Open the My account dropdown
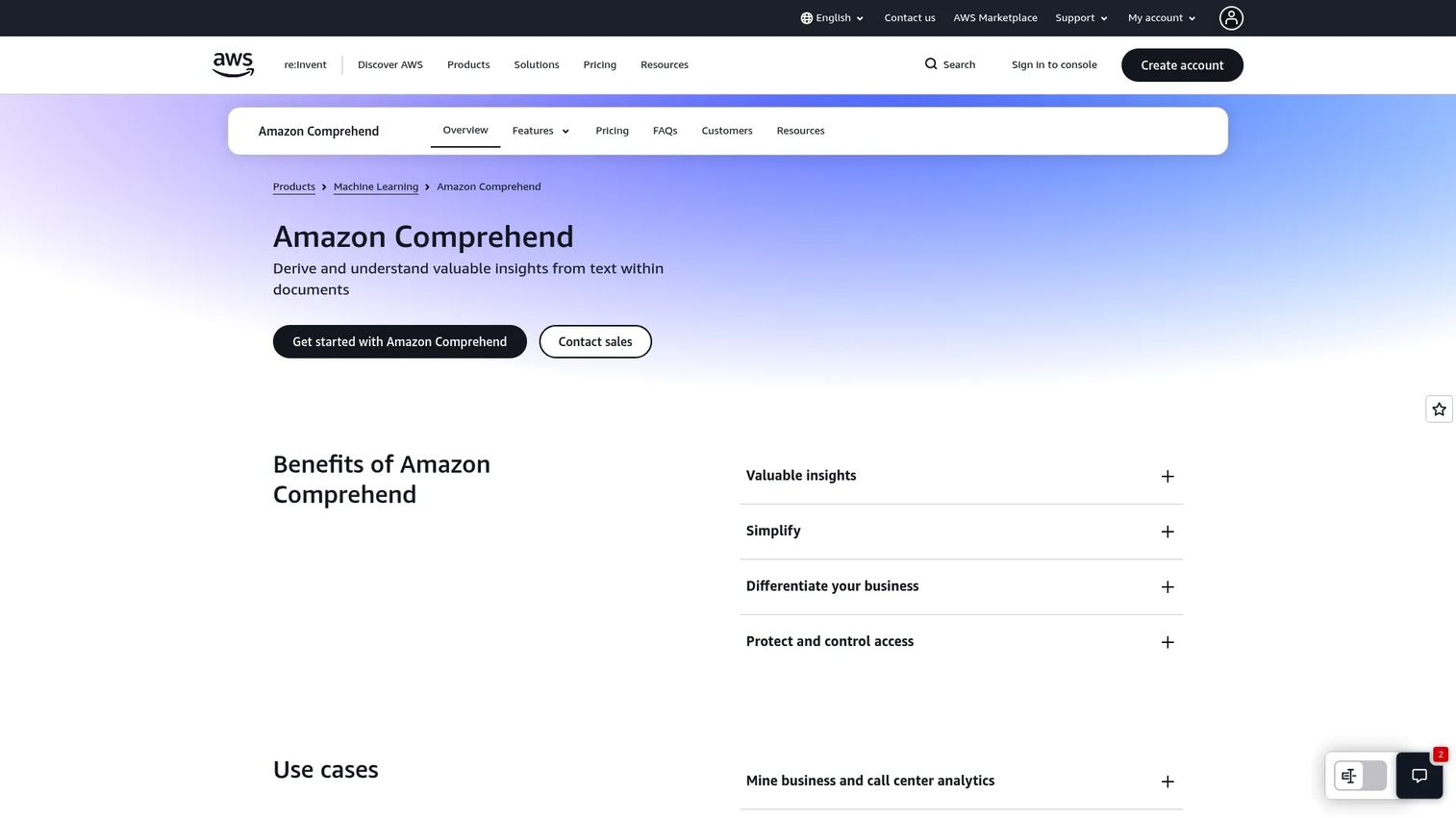 (1162, 18)
